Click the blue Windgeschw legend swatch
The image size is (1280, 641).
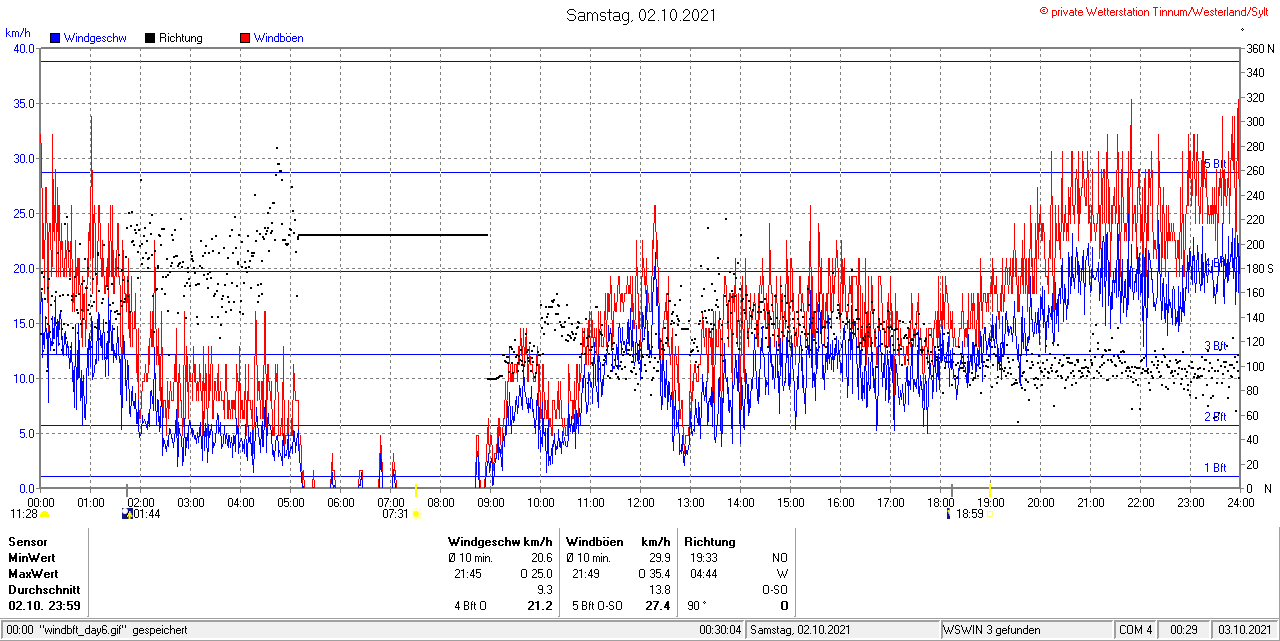(55, 38)
